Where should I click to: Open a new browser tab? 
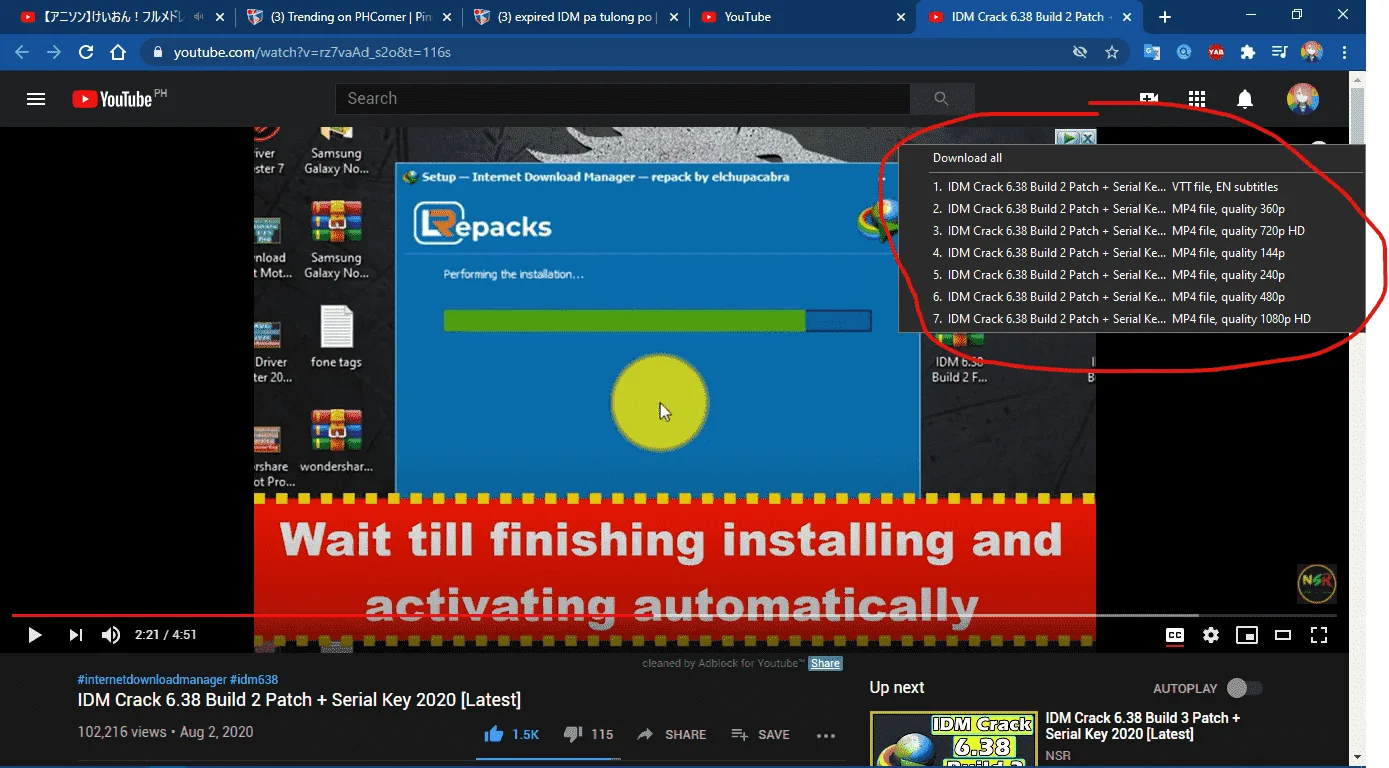[1165, 17]
